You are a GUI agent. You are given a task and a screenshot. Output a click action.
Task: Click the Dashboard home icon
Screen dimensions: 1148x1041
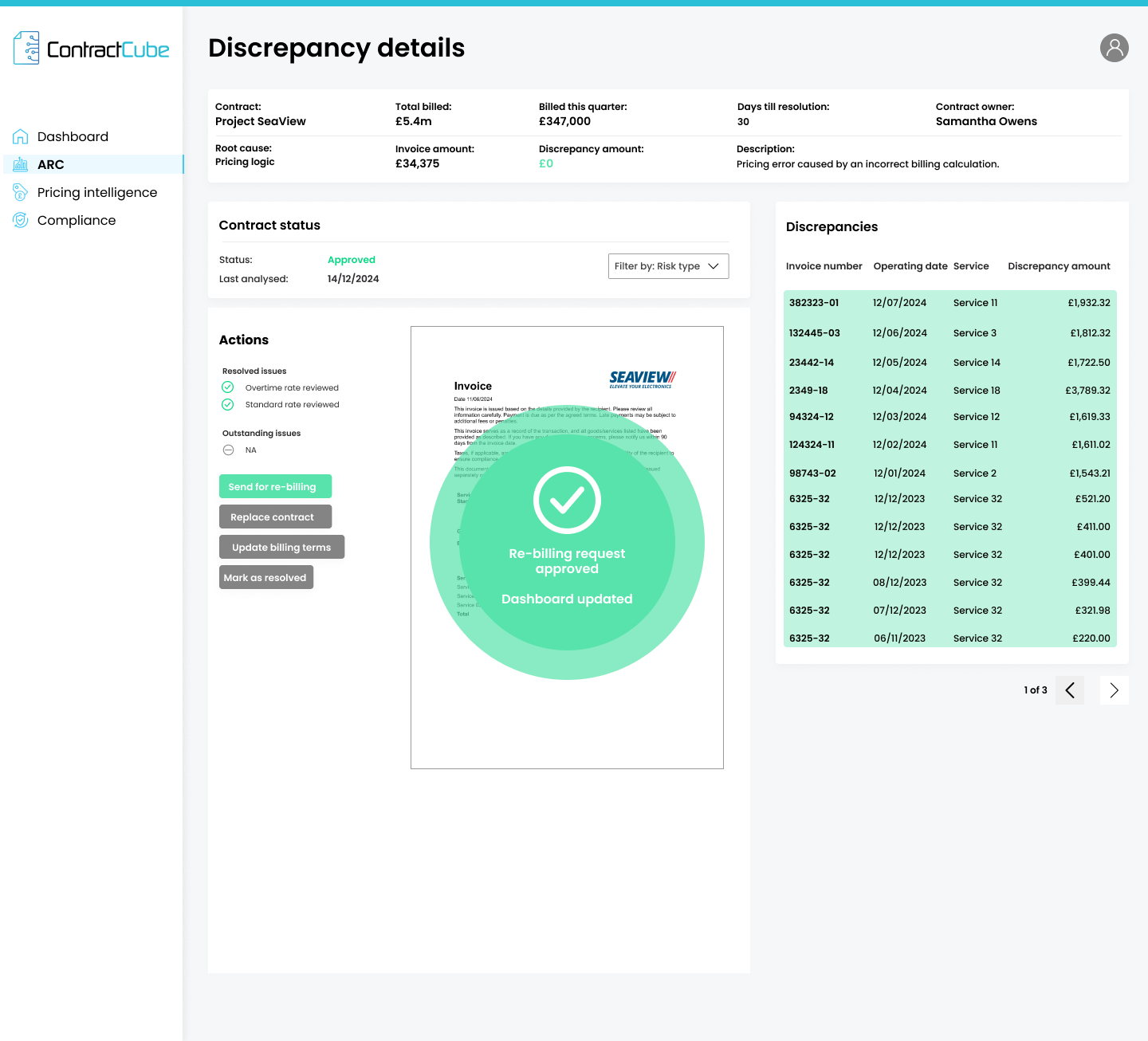coord(21,136)
